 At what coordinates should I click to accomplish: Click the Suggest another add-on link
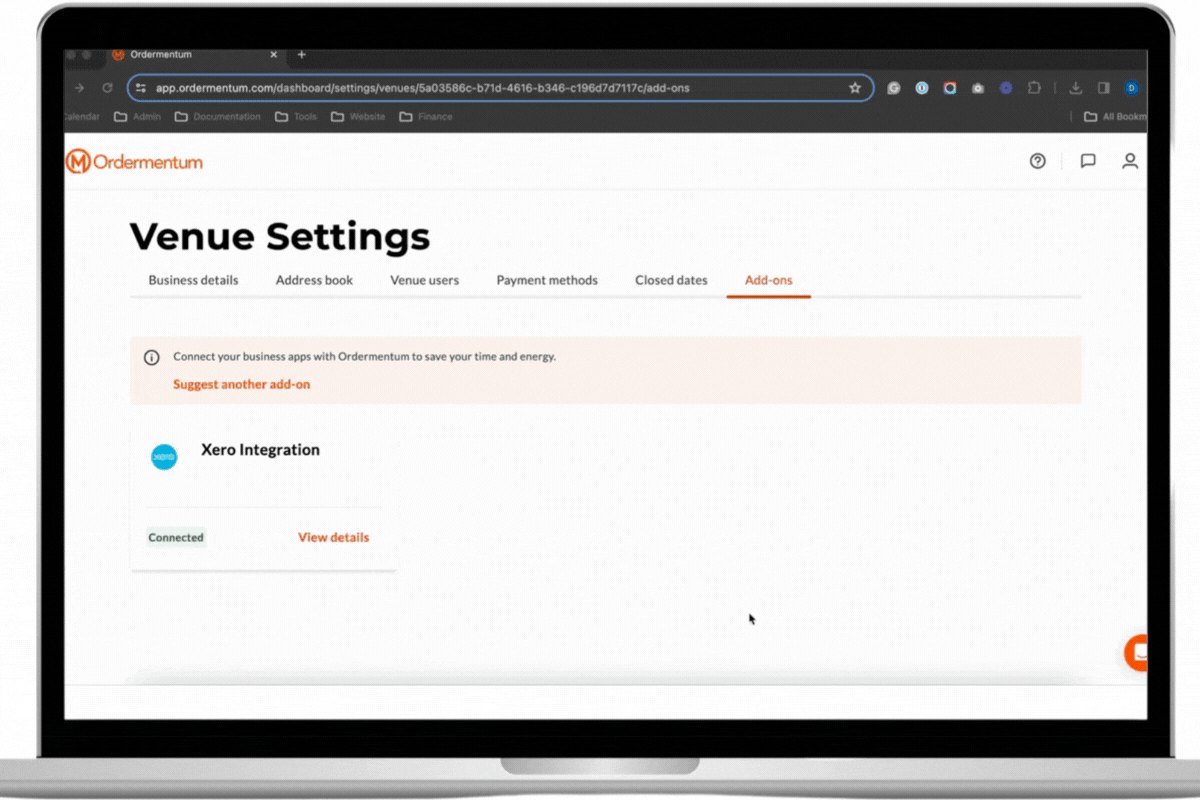pyautogui.click(x=241, y=384)
